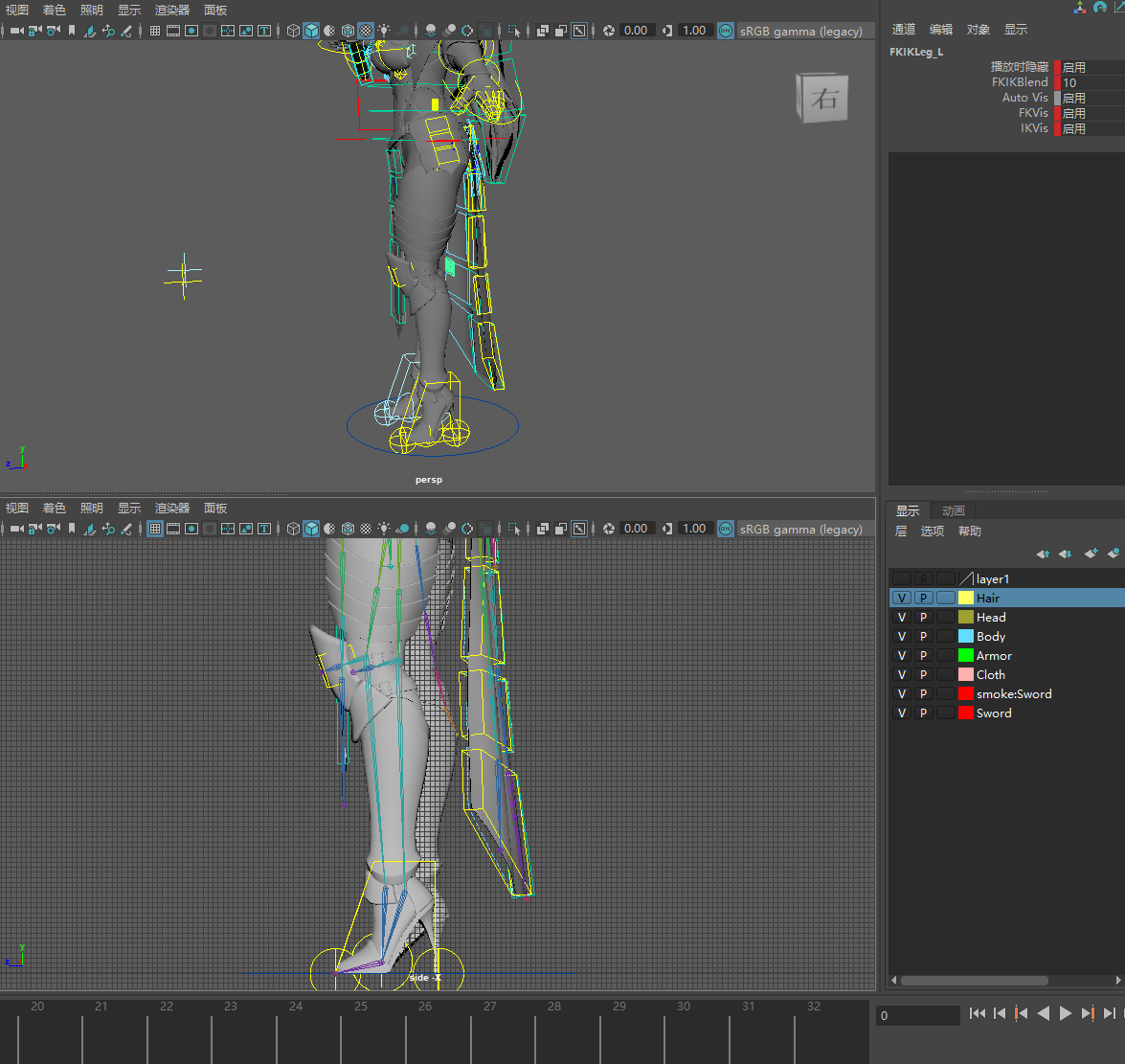
Task: Open color space dropdown in side viewport
Action: (x=800, y=529)
